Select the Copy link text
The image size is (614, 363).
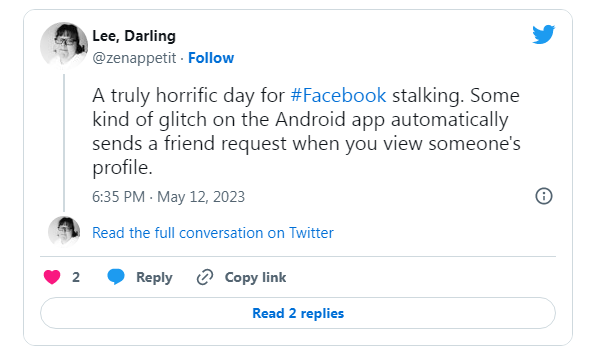[x=255, y=277]
